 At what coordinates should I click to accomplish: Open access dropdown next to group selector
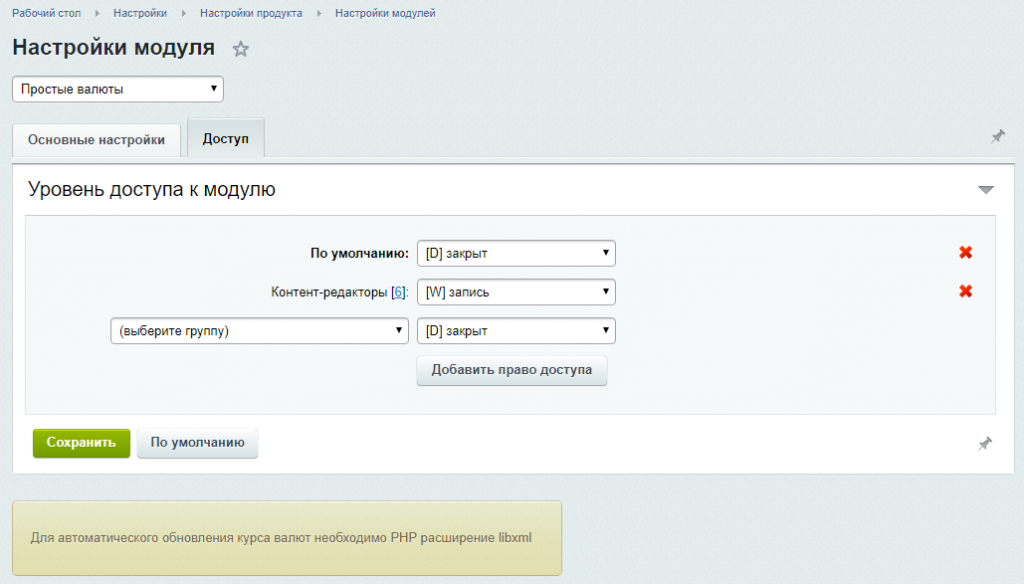pos(516,331)
